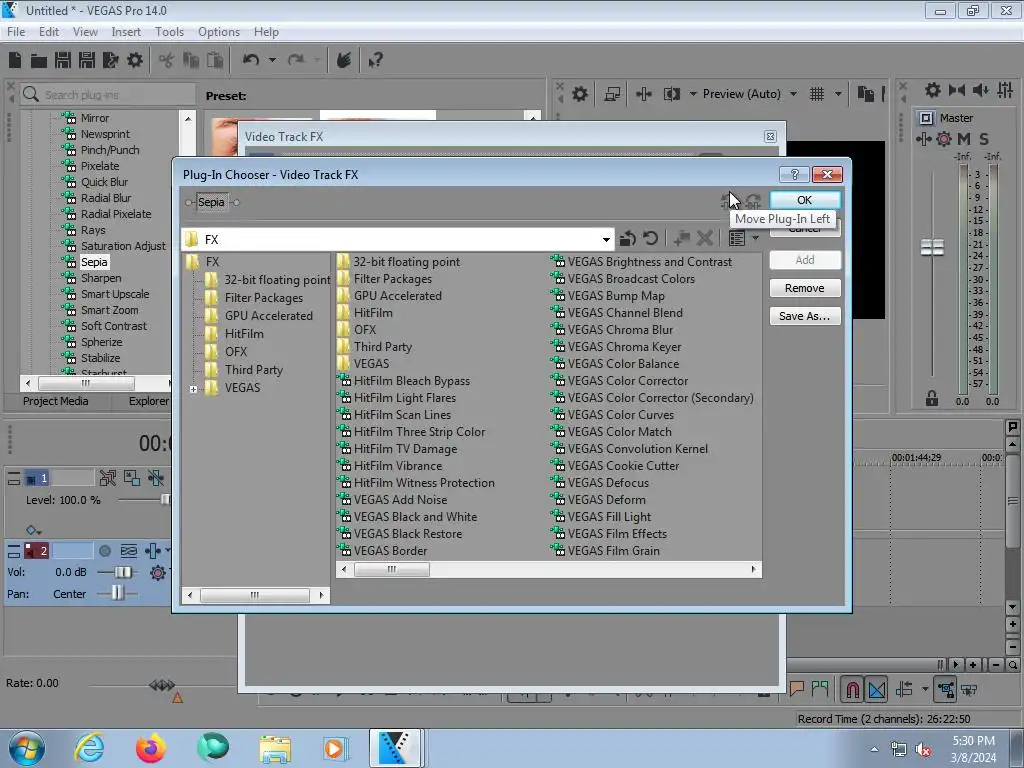
Task: Toggle Mute M button on Master bus
Action: click(964, 138)
